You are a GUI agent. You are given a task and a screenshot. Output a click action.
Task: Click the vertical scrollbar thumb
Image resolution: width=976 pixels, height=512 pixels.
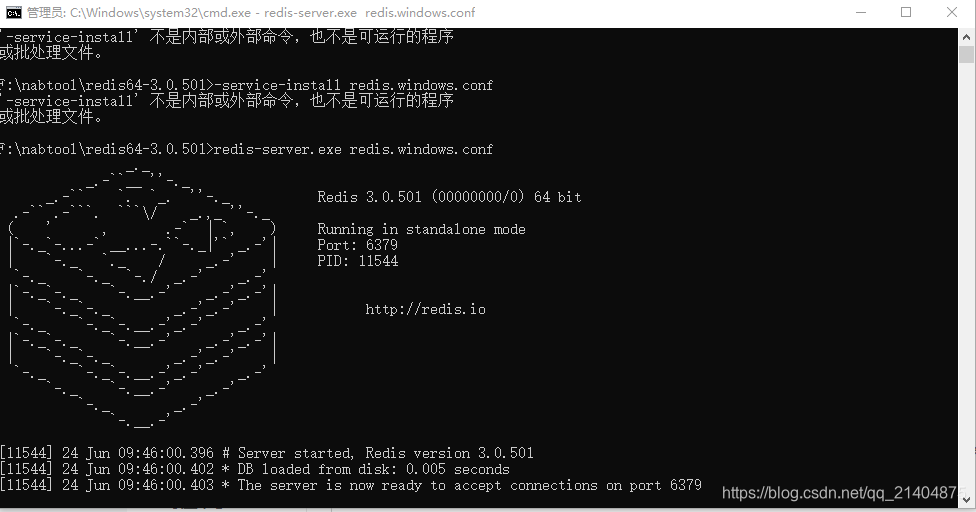click(x=966, y=54)
